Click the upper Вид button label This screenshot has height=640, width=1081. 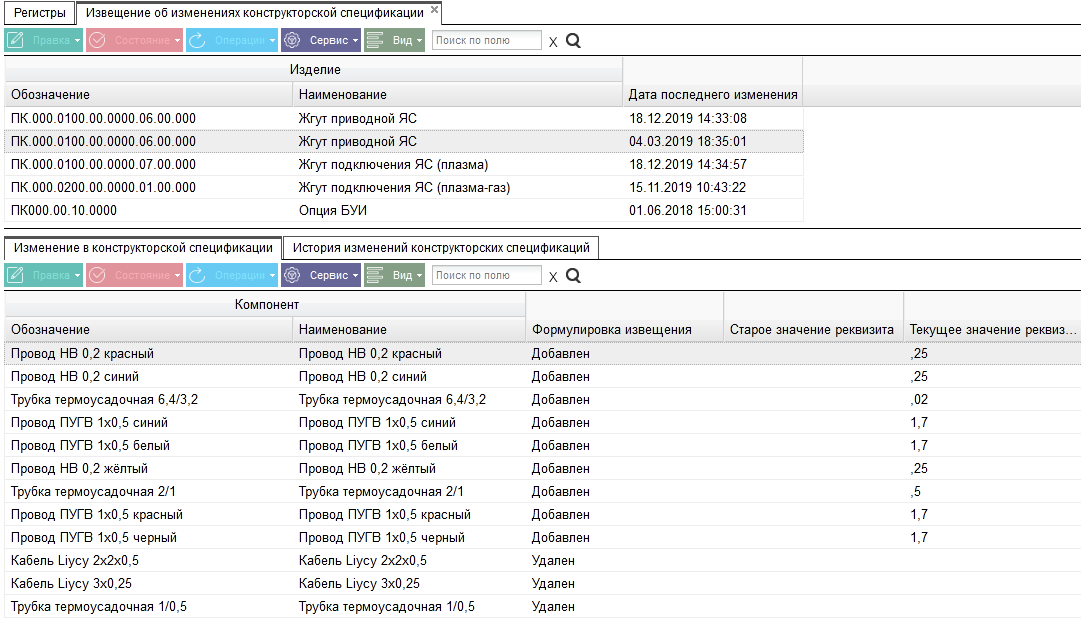403,40
